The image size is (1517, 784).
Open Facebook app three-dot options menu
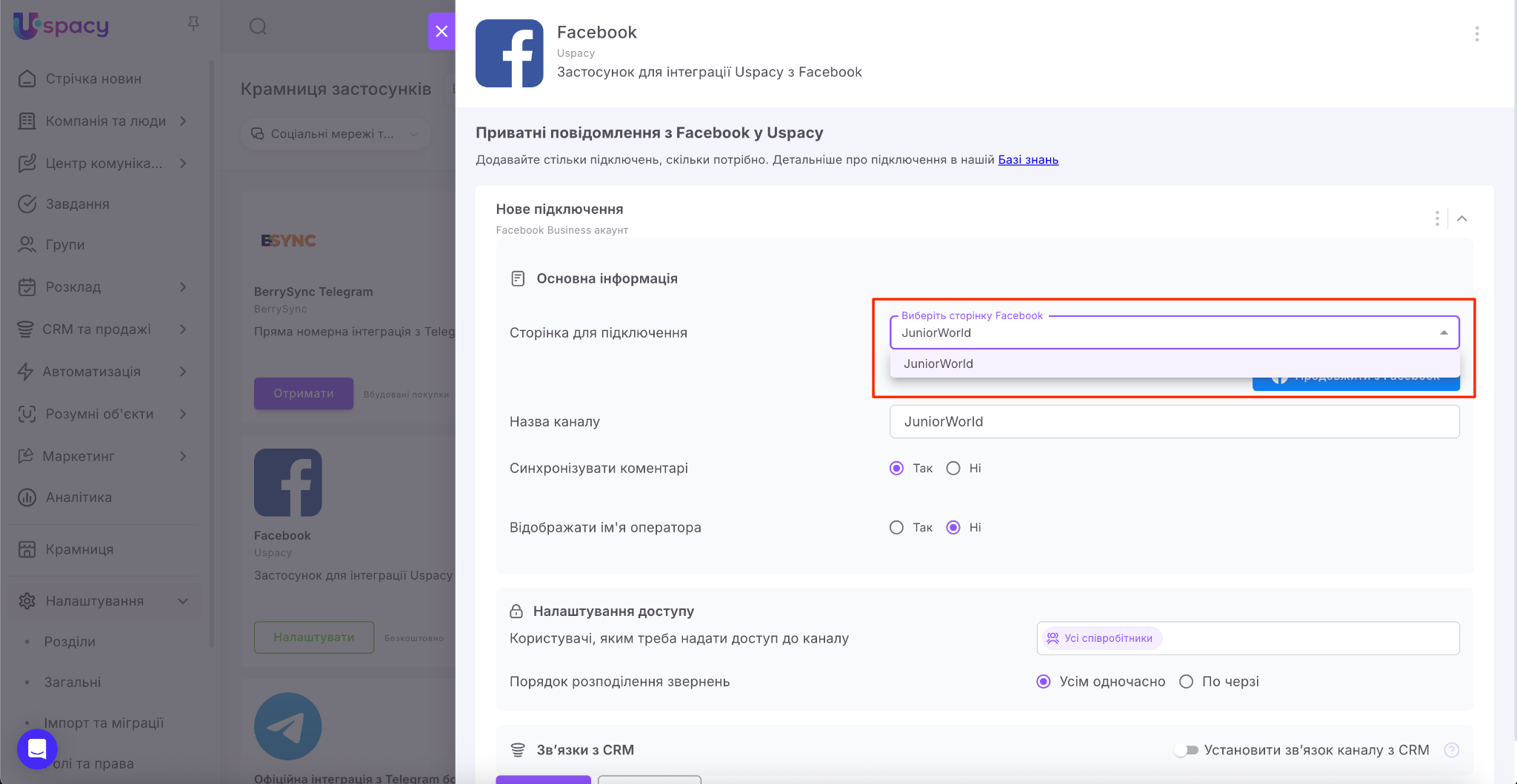pos(1476,33)
